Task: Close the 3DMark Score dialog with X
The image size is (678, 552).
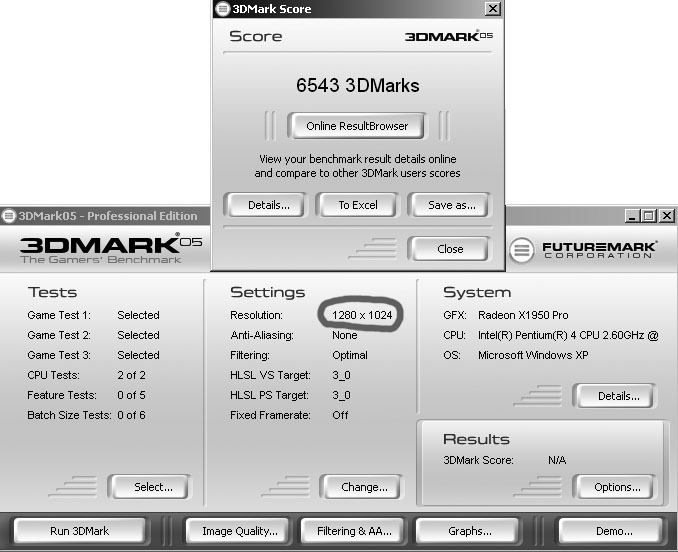Action: point(493,9)
